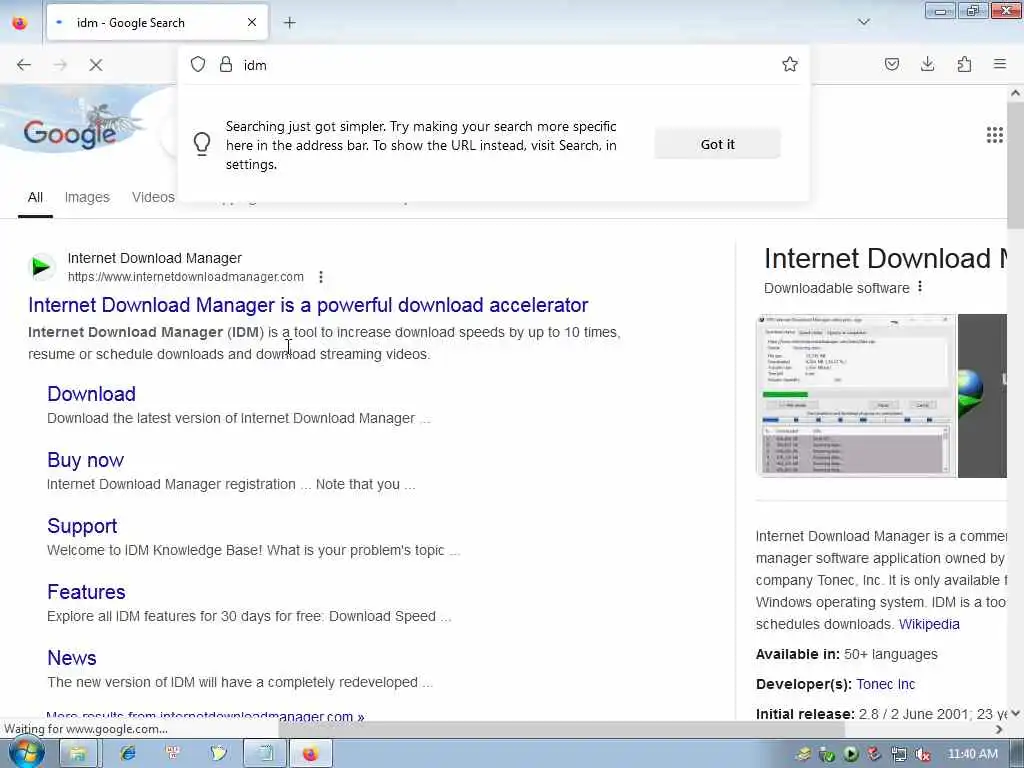Image resolution: width=1024 pixels, height=768 pixels.
Task: Click the idm address bar field
Action: point(493,65)
